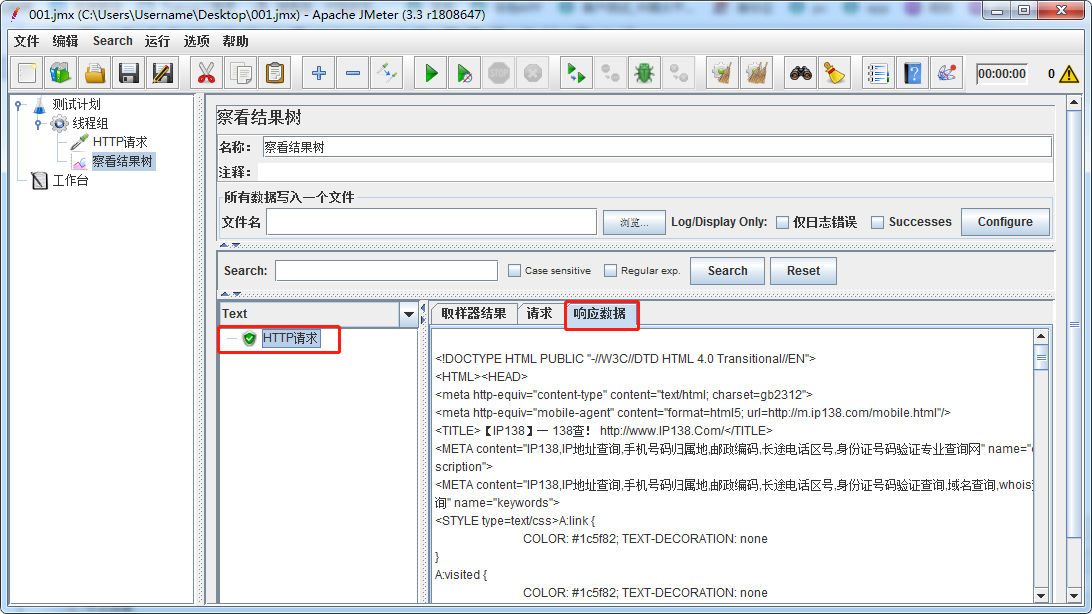This screenshot has width=1092, height=614.
Task: Click the Toggle enable/disable icon
Action: pyautogui.click(x=387, y=73)
